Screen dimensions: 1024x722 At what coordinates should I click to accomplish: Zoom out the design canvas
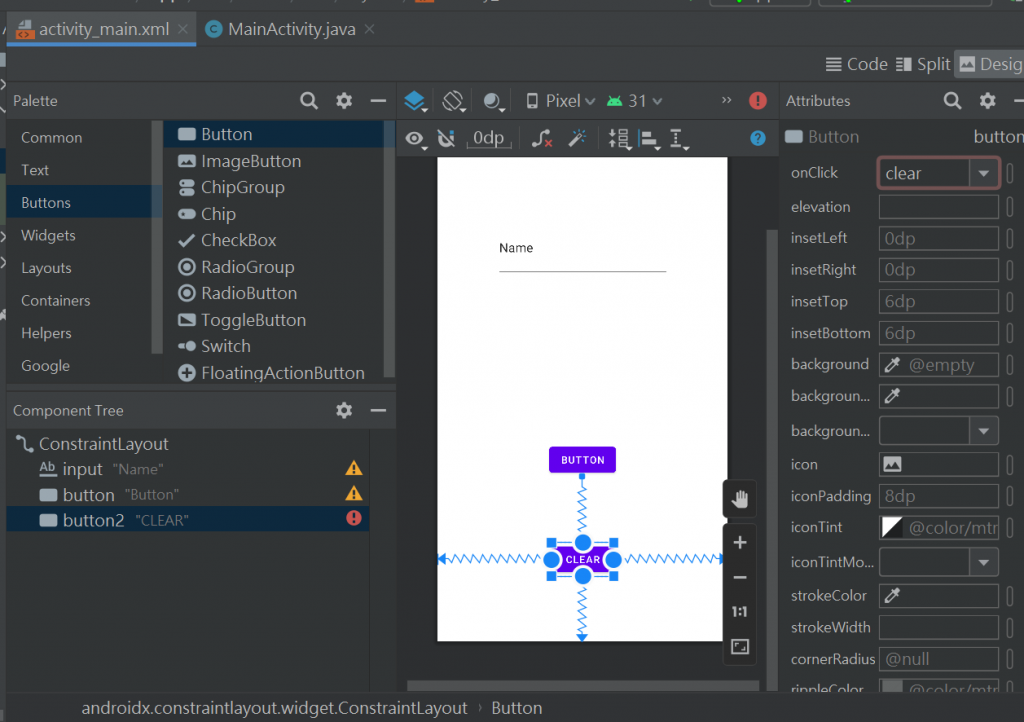point(739,578)
